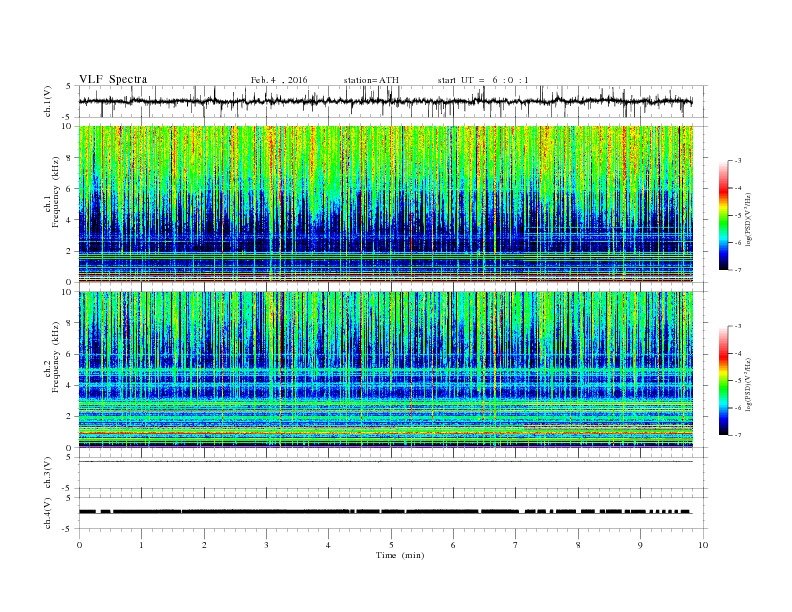
Task: Click the time axis tick label "9"
Action: (x=640, y=545)
